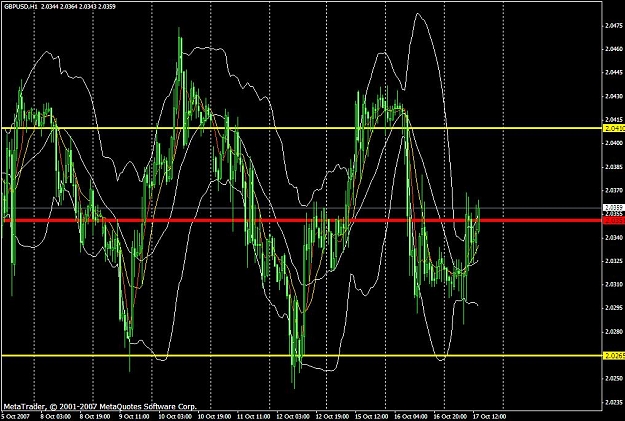Image resolution: width=625 pixels, height=421 pixels.
Task: Select the upper yellow horizontal line
Action: [303, 128]
